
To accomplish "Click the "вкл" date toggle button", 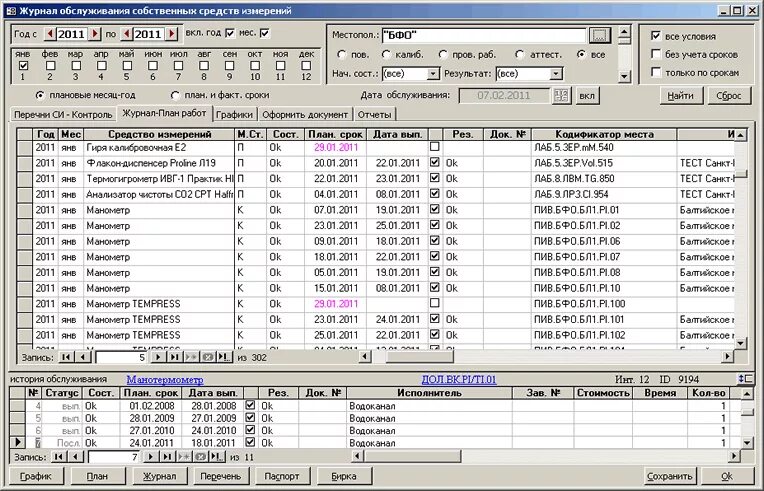I will point(587,95).
